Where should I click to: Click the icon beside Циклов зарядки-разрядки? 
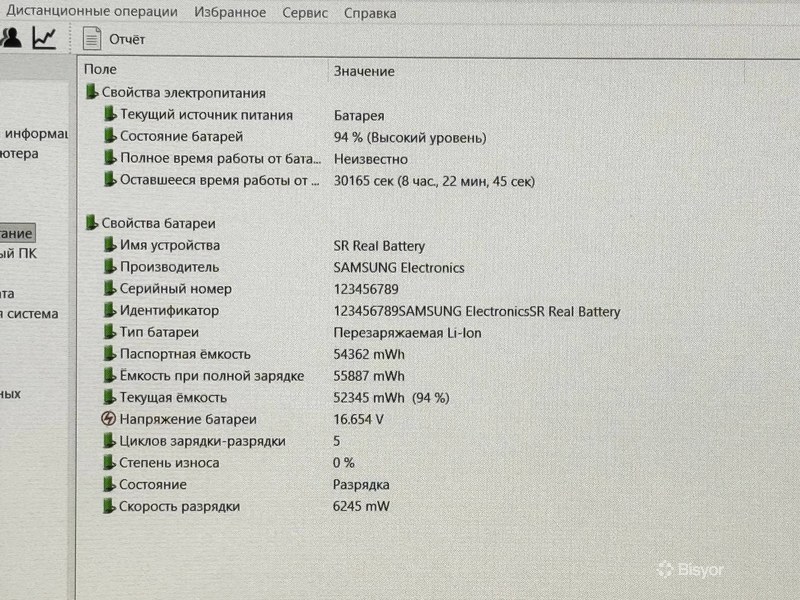[x=109, y=441]
